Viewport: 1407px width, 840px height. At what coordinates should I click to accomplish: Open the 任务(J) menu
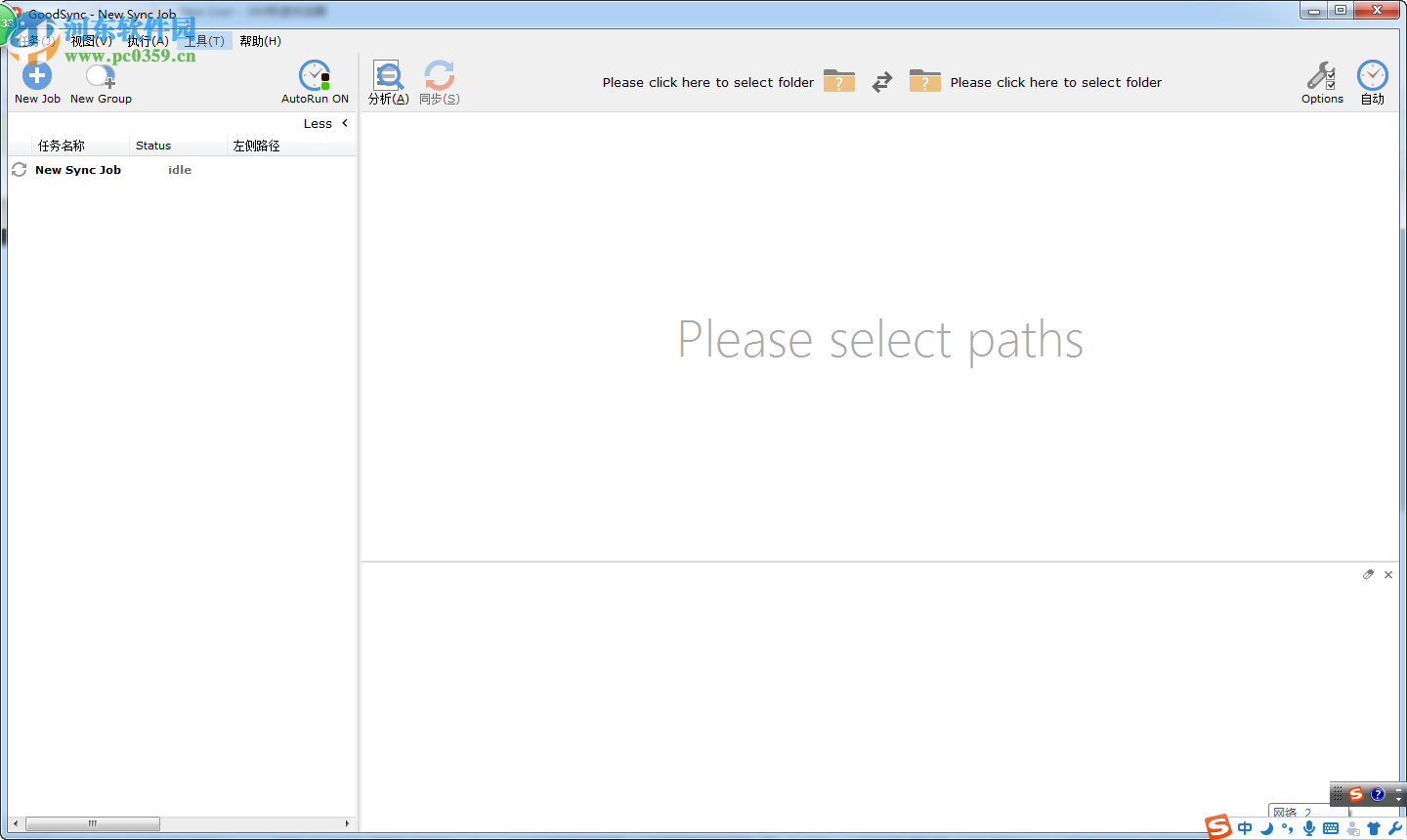tap(36, 41)
